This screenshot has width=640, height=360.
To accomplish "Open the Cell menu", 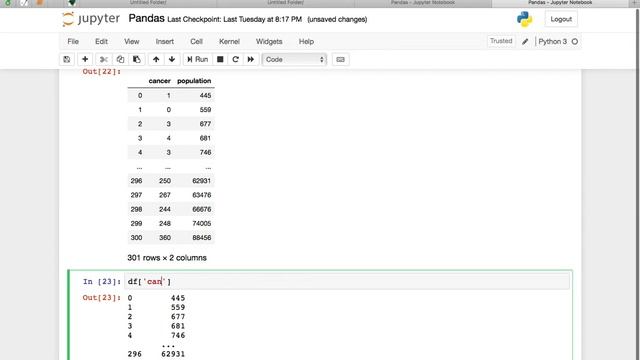I will (x=196, y=42).
